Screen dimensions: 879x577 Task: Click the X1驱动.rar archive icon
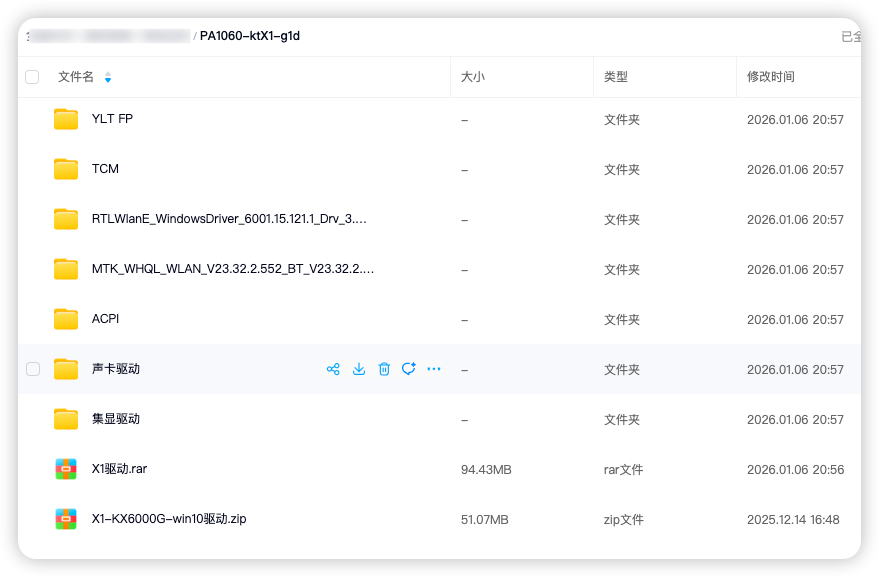coord(66,469)
